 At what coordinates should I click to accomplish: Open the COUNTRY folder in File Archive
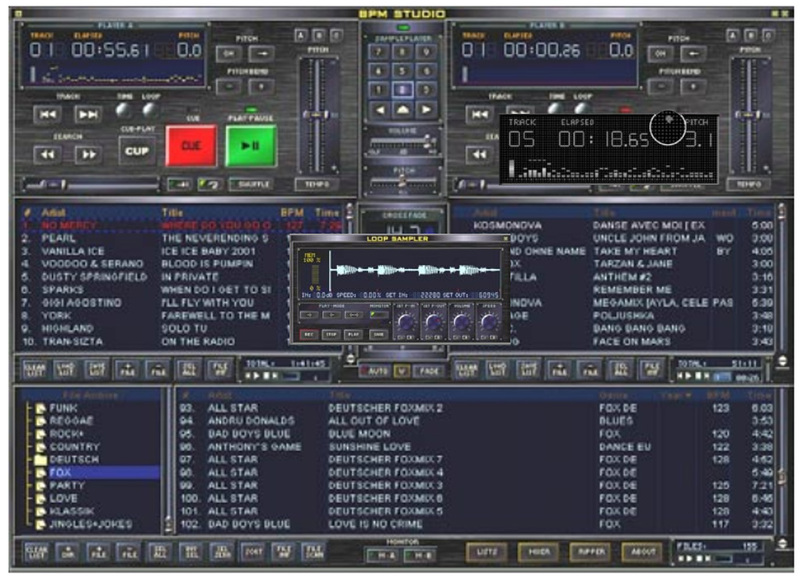[74, 447]
